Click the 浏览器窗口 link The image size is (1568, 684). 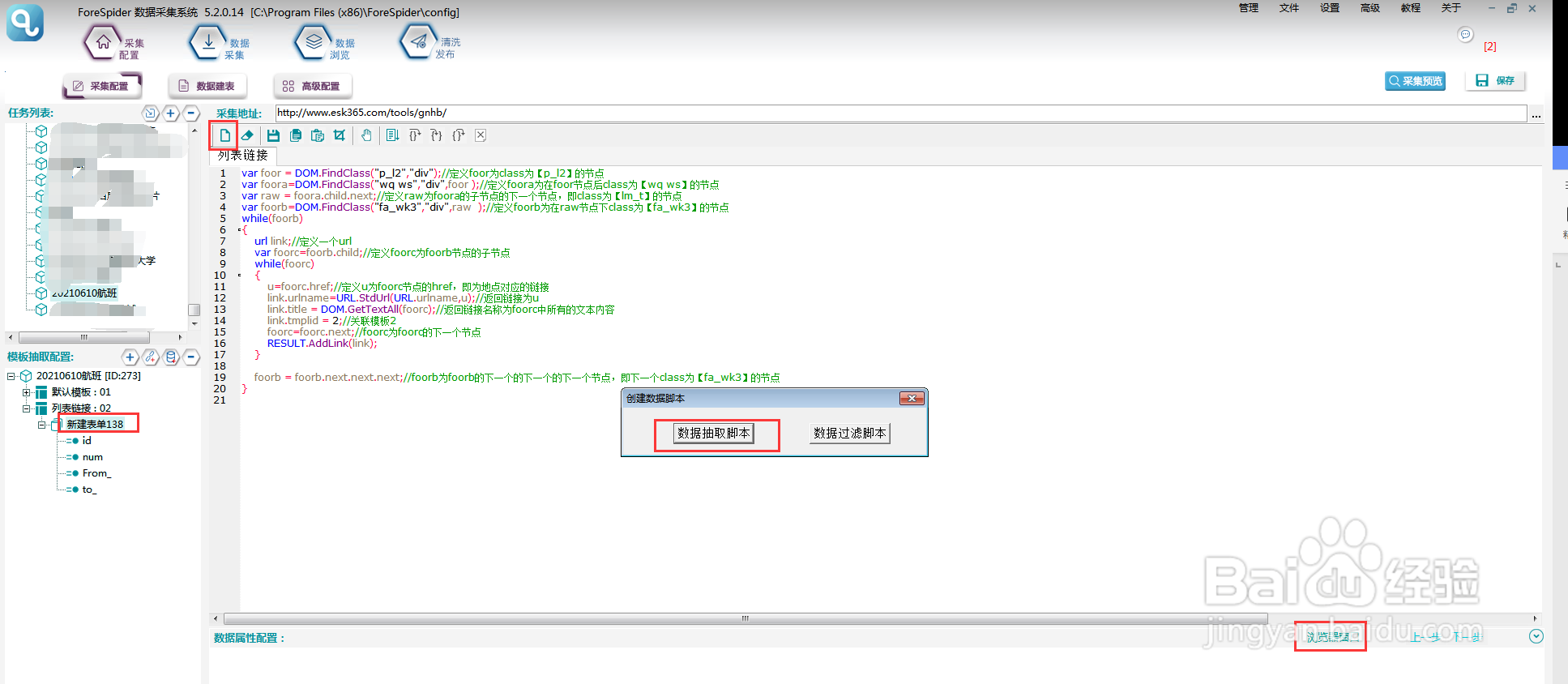click(x=1331, y=637)
